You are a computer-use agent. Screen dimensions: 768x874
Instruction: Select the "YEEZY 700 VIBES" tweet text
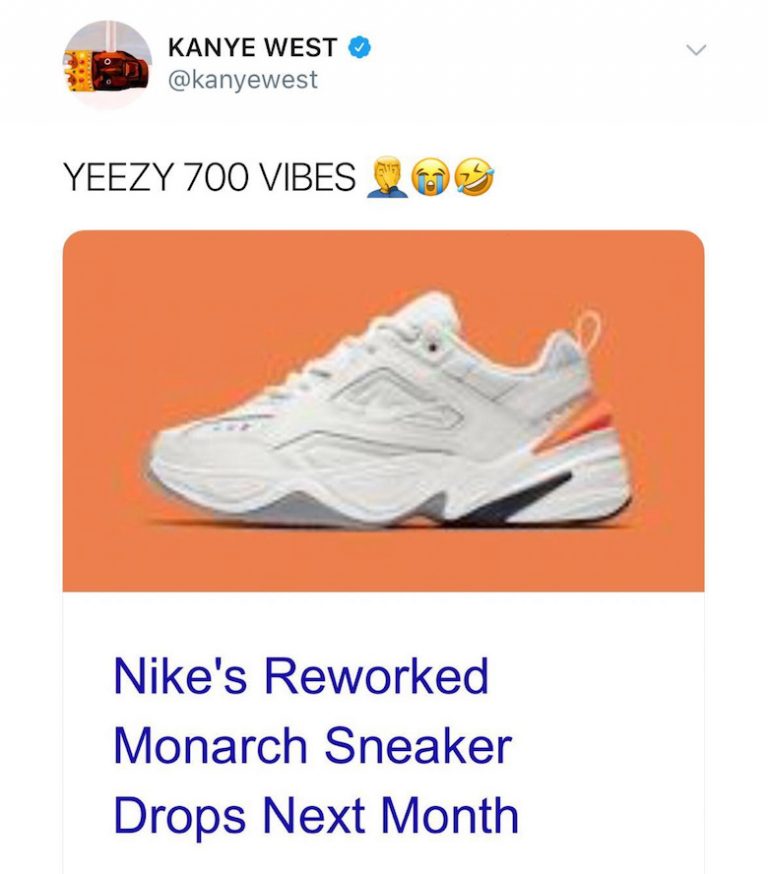click(208, 178)
